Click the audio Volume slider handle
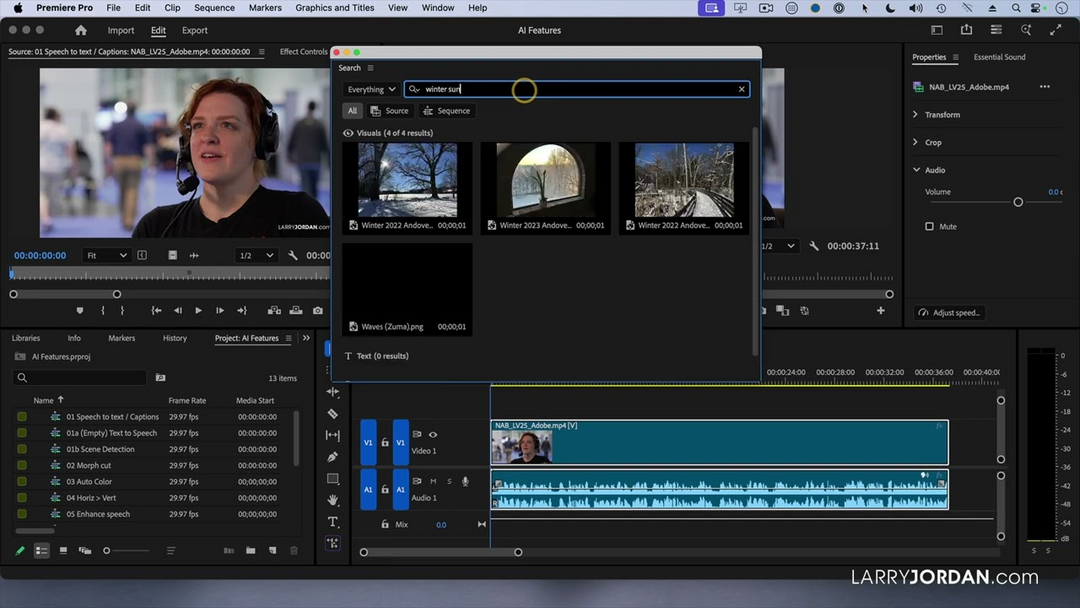This screenshot has height=608, width=1080. click(x=1018, y=202)
